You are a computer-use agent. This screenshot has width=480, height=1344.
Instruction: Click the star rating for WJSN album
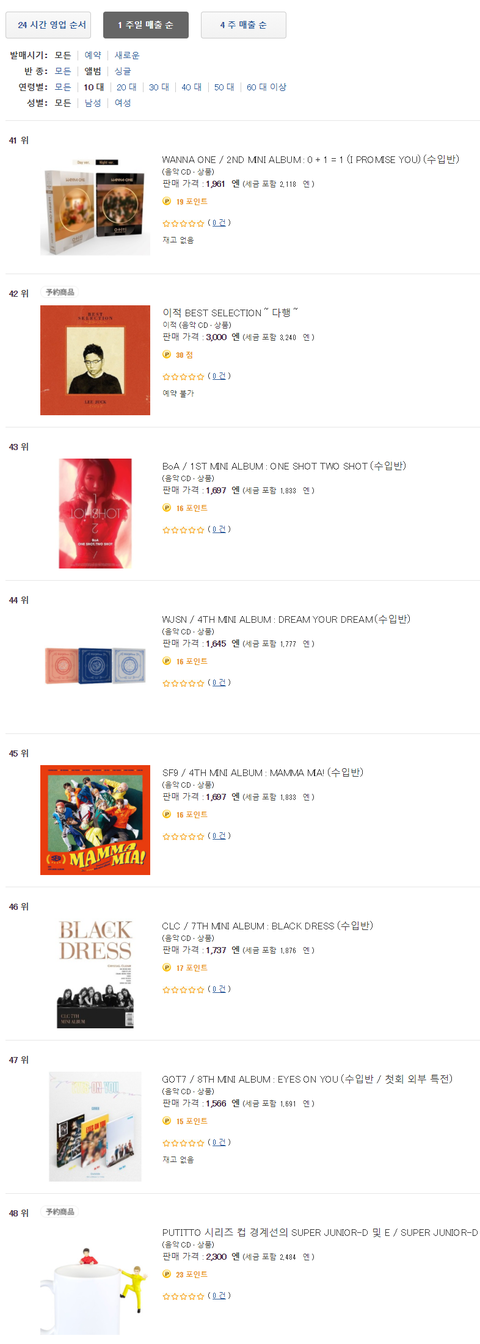183,683
